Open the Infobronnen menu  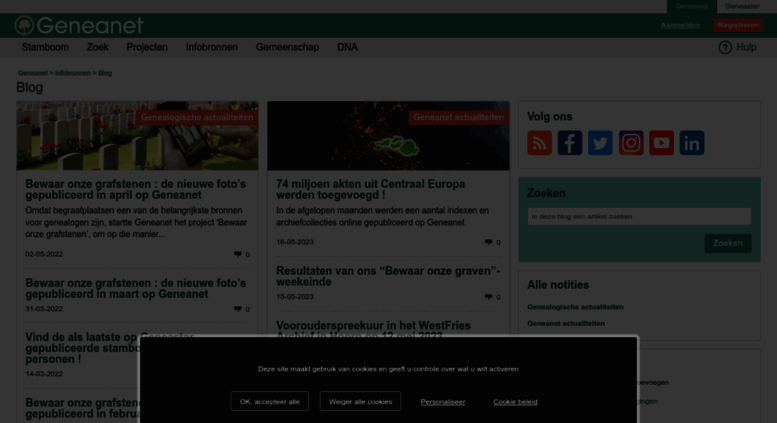click(x=212, y=47)
